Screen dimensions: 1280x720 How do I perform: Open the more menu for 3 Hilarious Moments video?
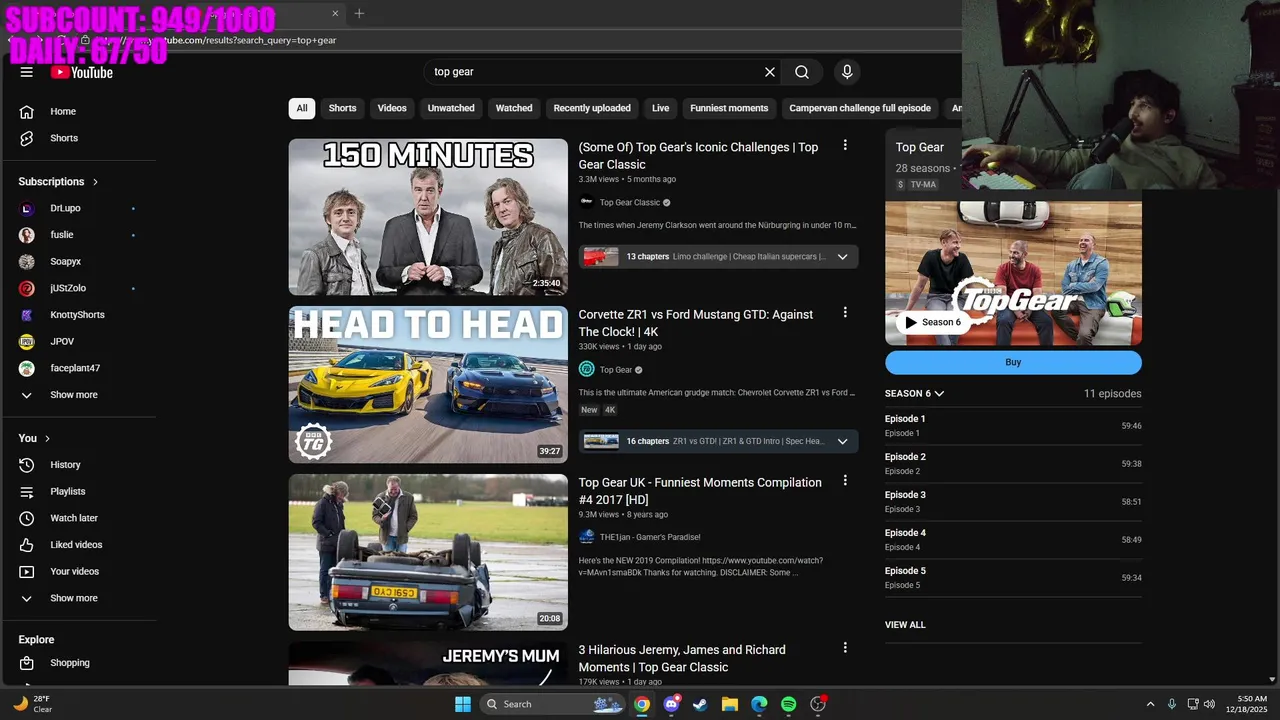[845, 648]
